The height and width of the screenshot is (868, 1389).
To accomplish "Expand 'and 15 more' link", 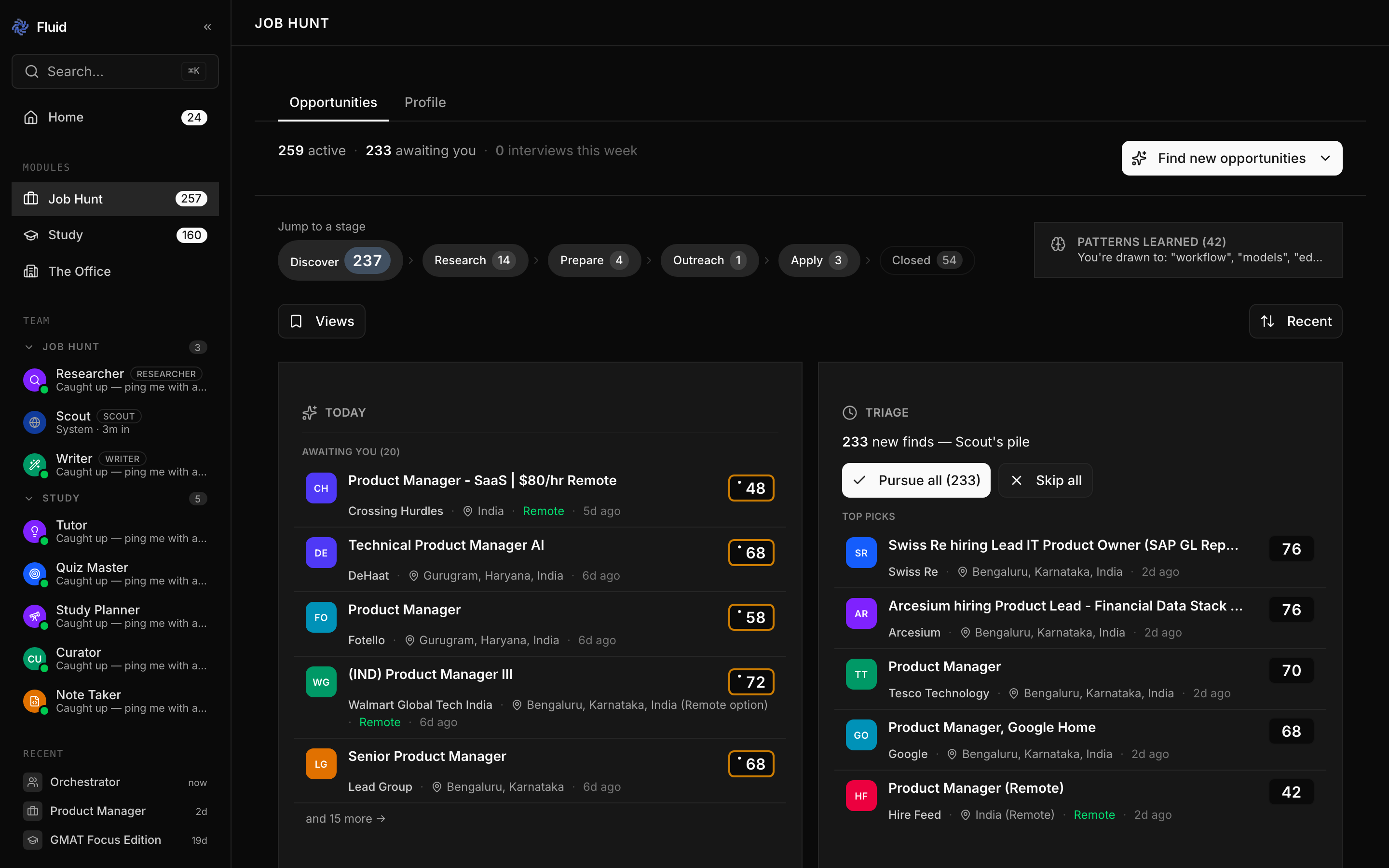I will click(x=345, y=819).
